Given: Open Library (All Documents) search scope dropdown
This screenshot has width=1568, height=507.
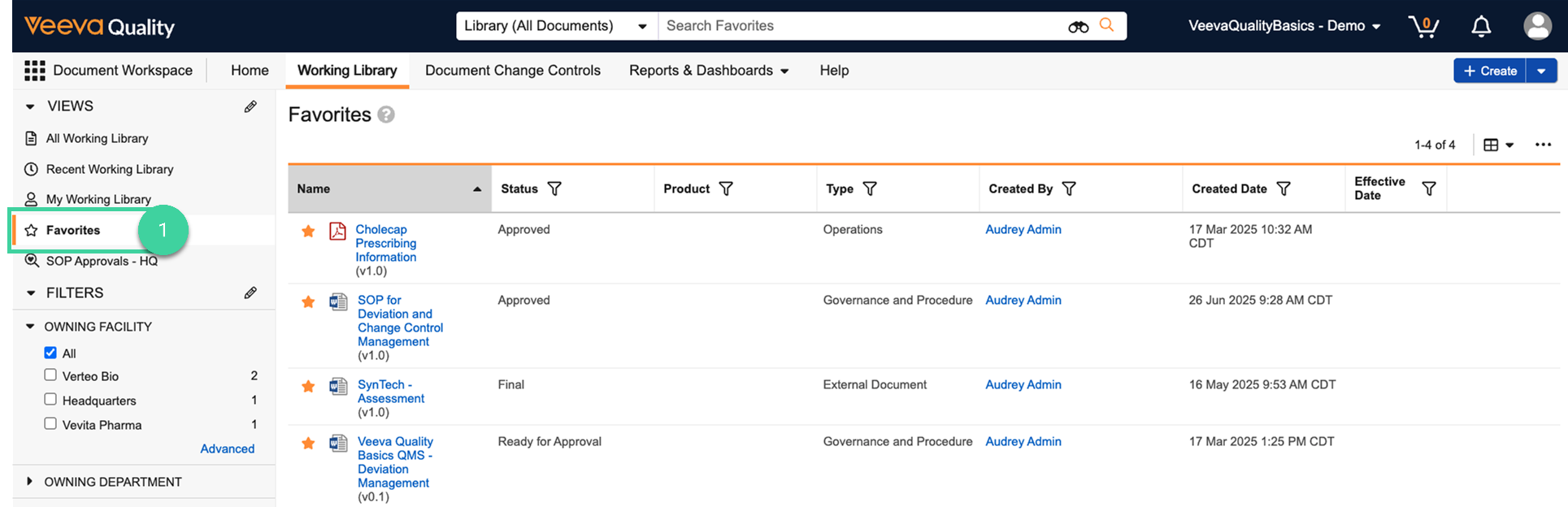Looking at the screenshot, I should point(557,26).
